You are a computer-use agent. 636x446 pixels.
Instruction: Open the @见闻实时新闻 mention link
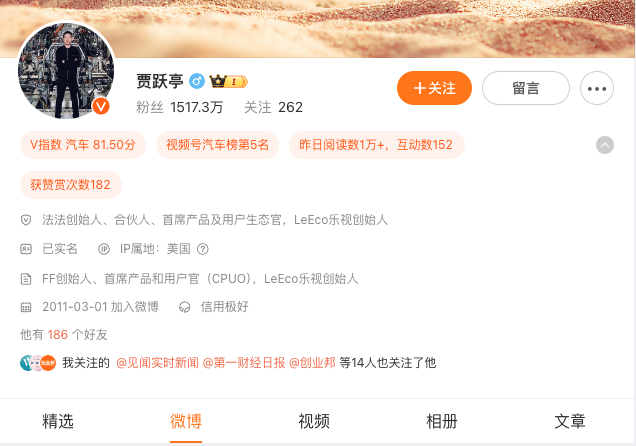(x=157, y=363)
